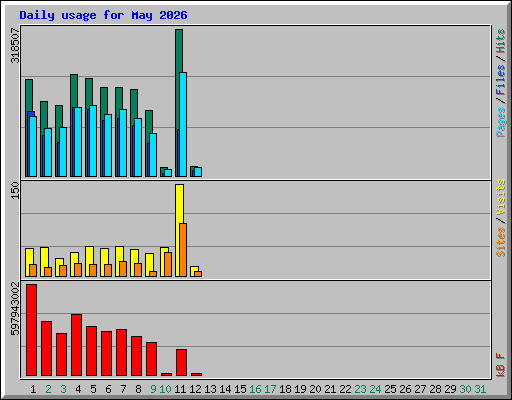Select day 30 on the x-axis
This screenshot has width=512, height=400.
pyautogui.click(x=465, y=389)
